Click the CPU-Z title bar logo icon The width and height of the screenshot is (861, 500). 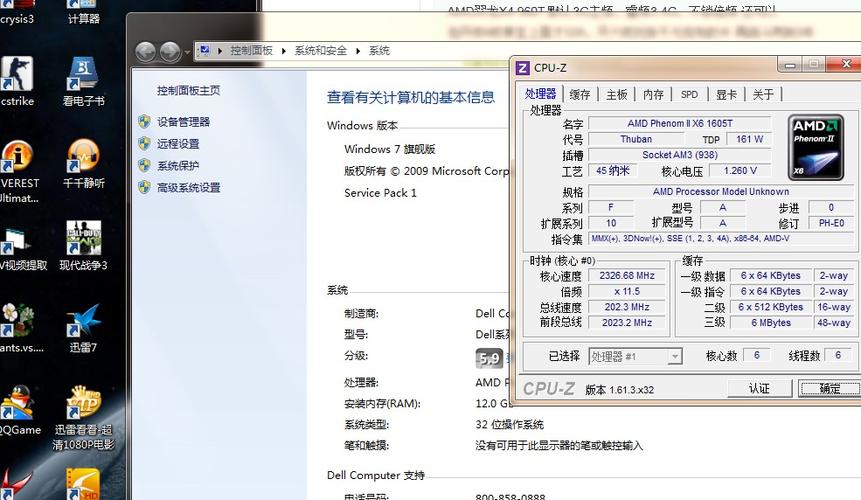coord(523,68)
